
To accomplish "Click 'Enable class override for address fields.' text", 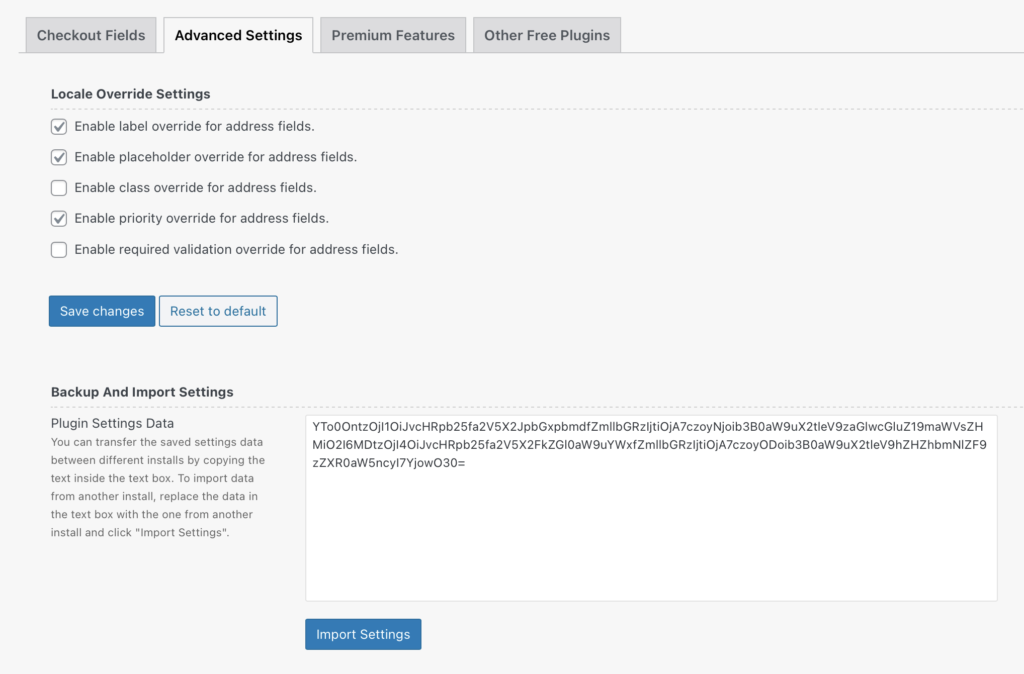I will [195, 187].
